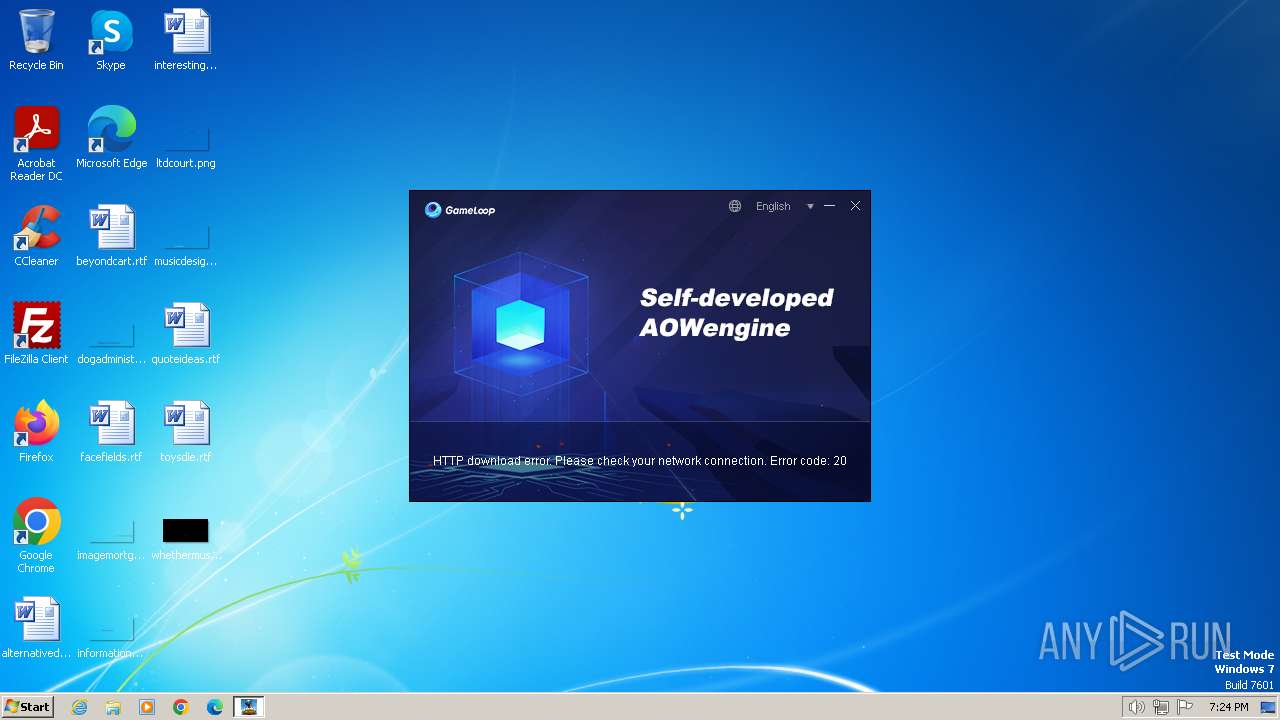
Task: Launch FileZilla Client shortcut
Action: pyautogui.click(x=36, y=334)
